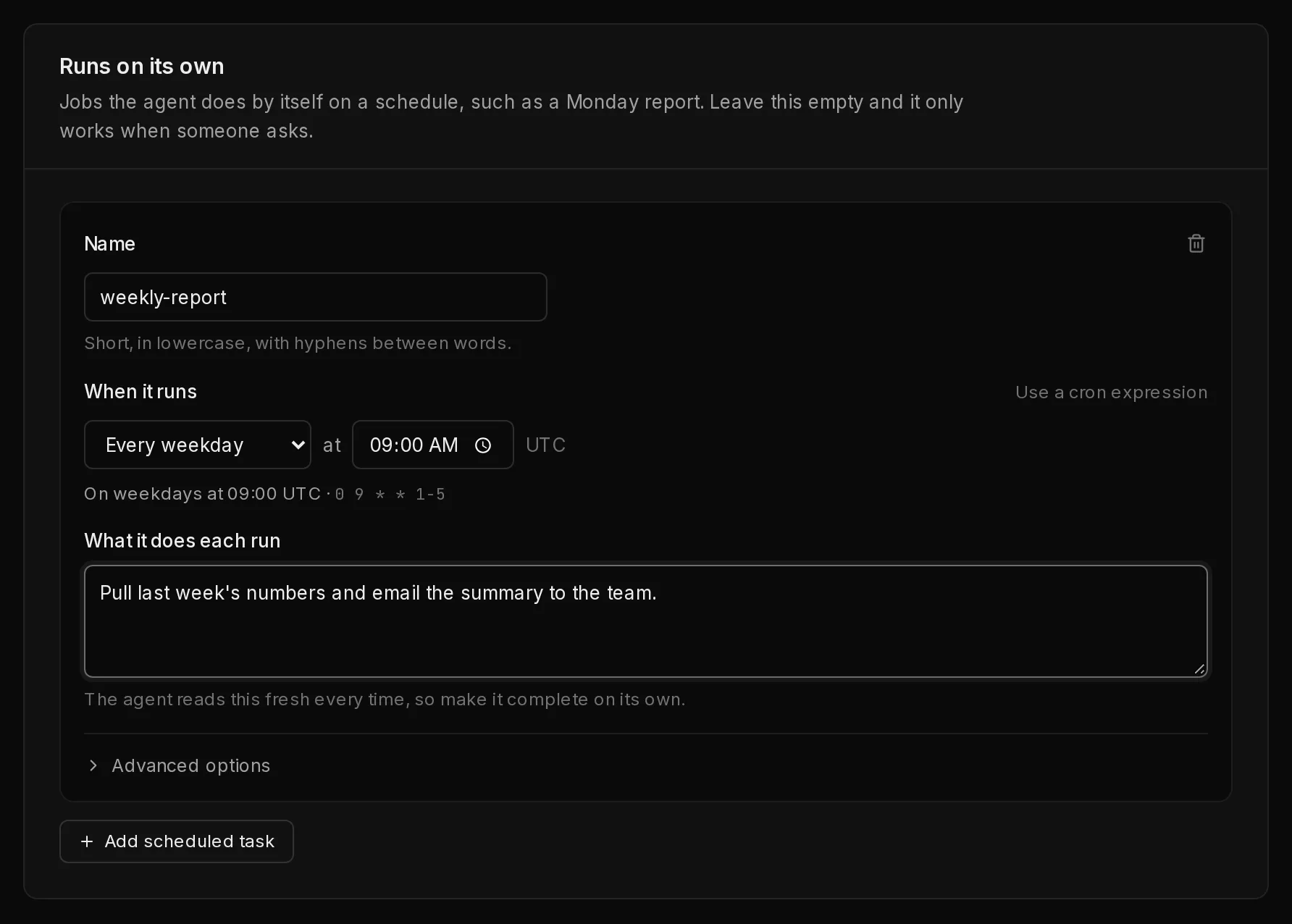This screenshot has width=1292, height=924.
Task: Open the time picker clock icon
Action: [x=483, y=445]
